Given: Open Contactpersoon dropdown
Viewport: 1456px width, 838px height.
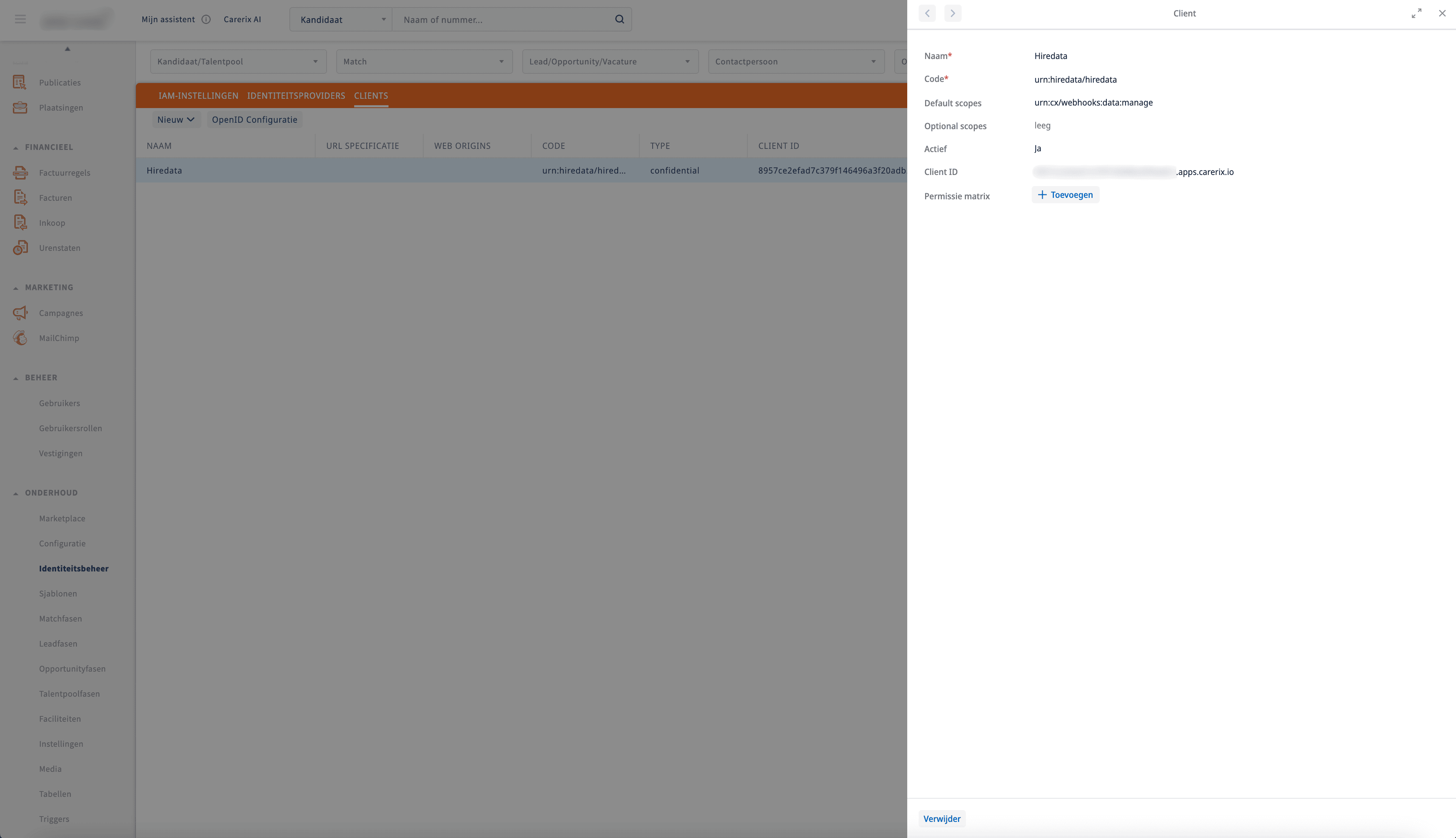Looking at the screenshot, I should coord(796,62).
